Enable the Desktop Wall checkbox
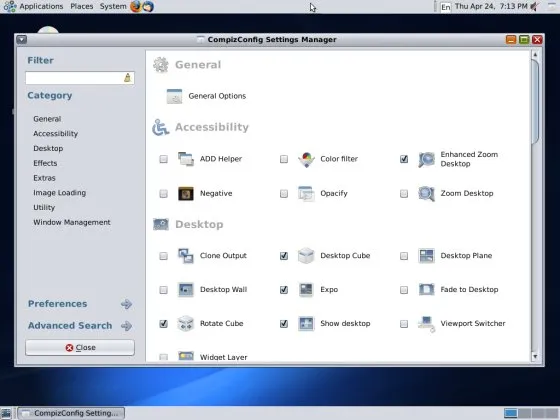The image size is (560, 420). (163, 290)
